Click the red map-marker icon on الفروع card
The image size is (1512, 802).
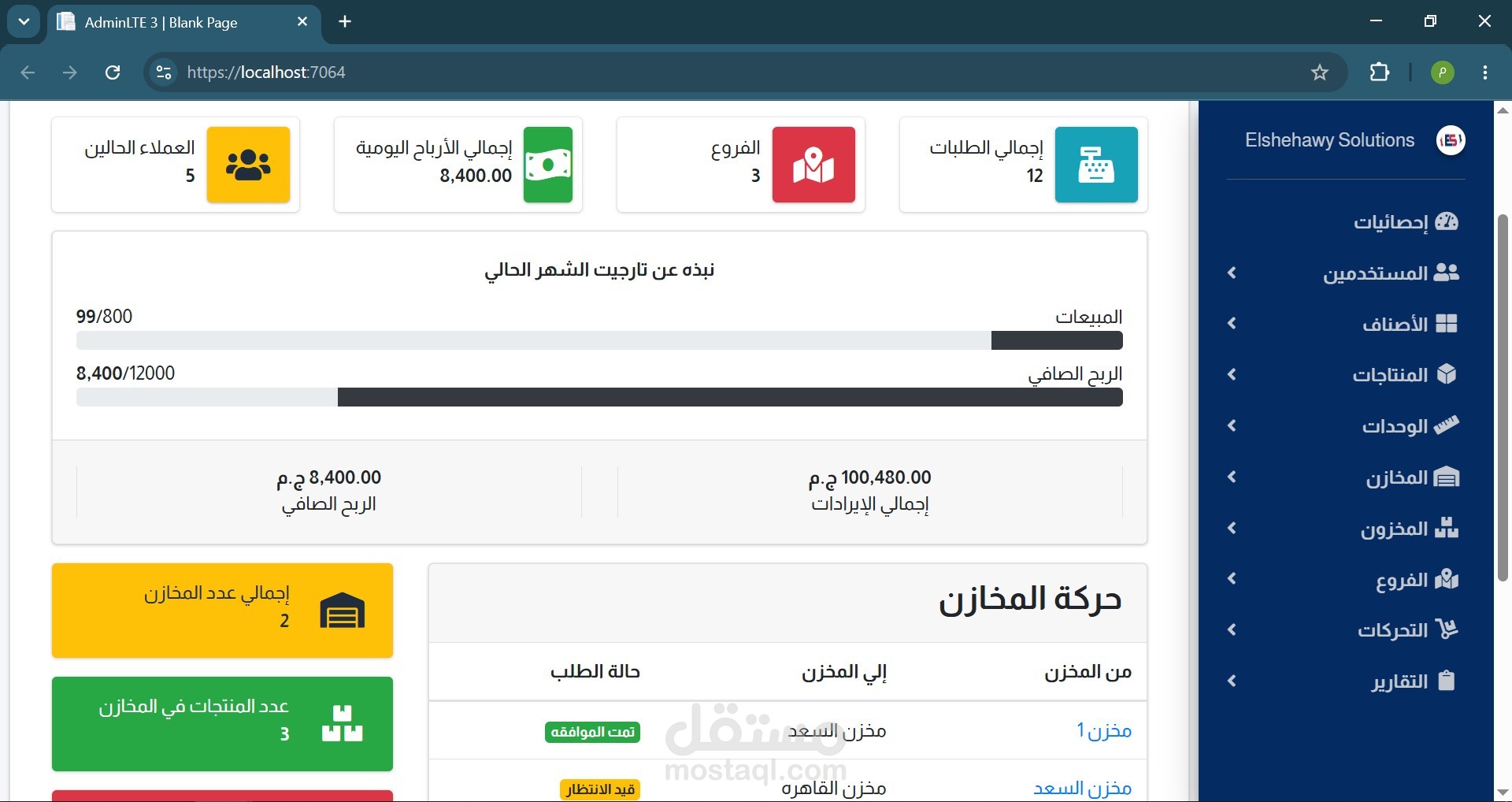coord(813,165)
